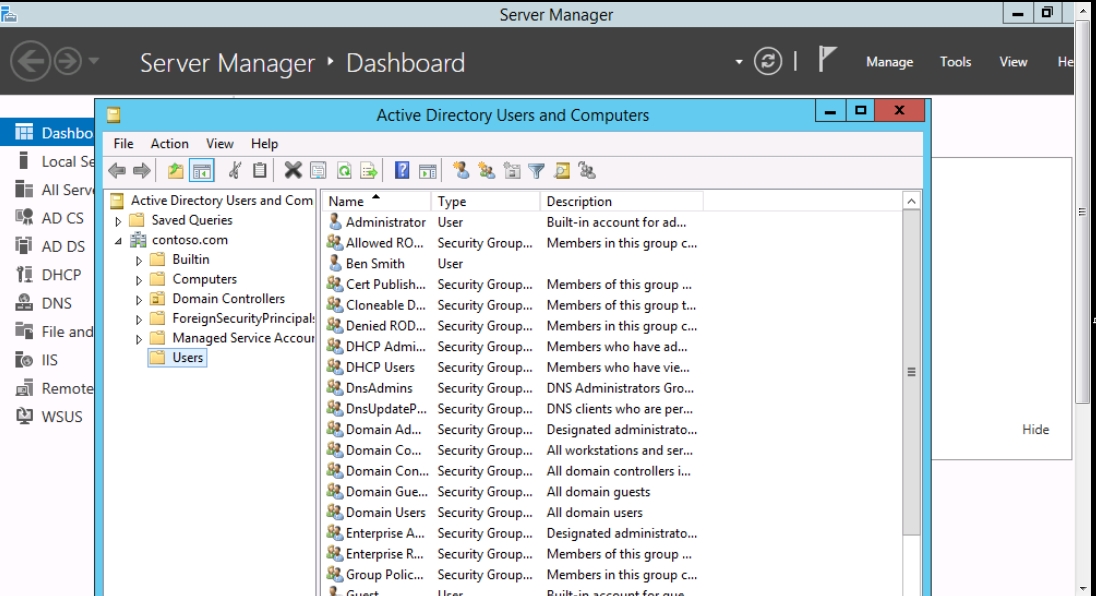Create new group with toolbar icon
The width and height of the screenshot is (1096, 596).
tap(486, 170)
